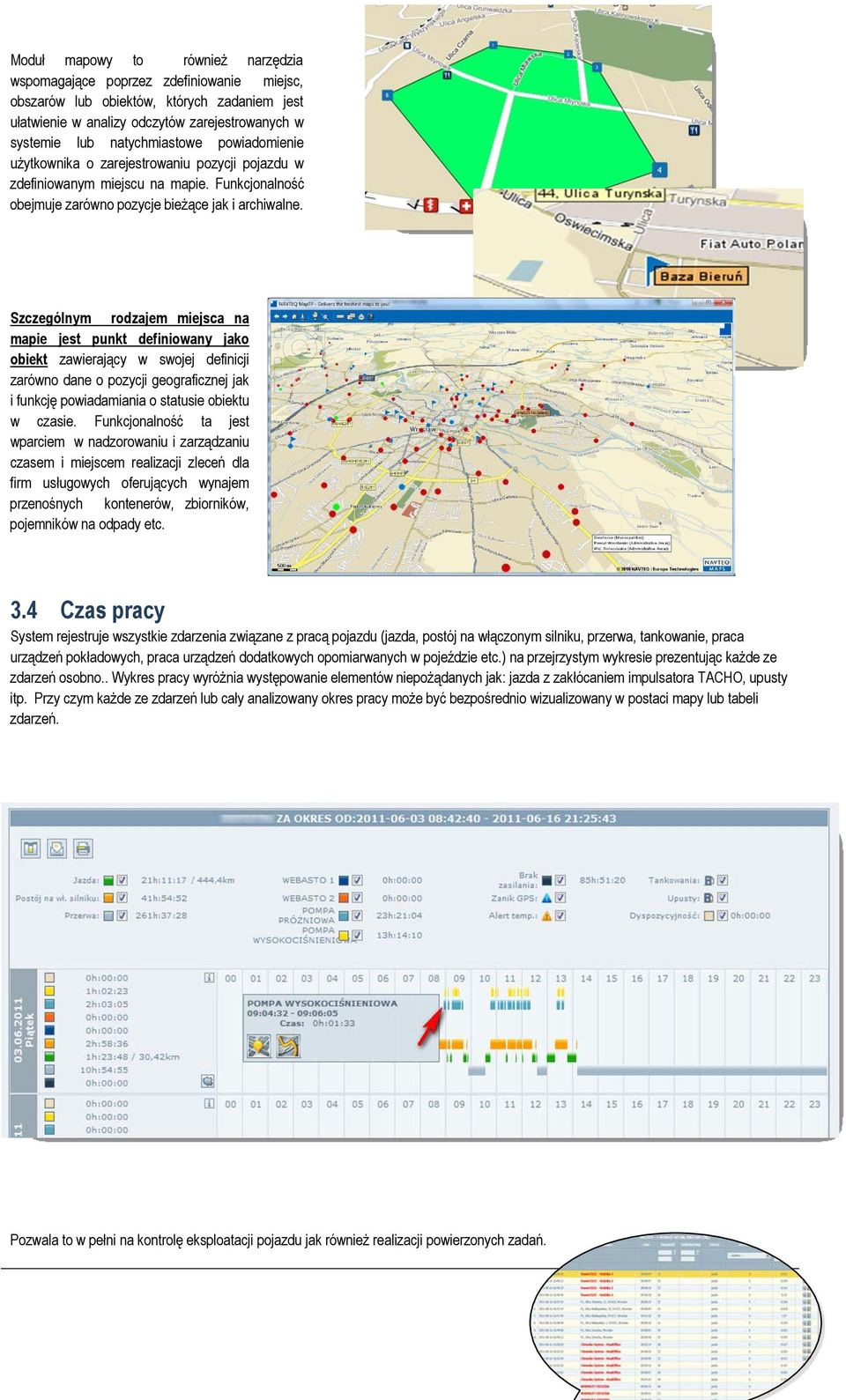This screenshot has width=846, height=1400.
Task: Toggle the Jazda checkbox
Action: point(122,879)
